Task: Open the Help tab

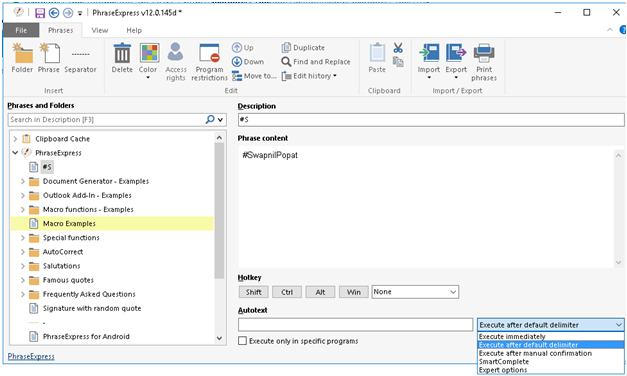Action: (134, 30)
